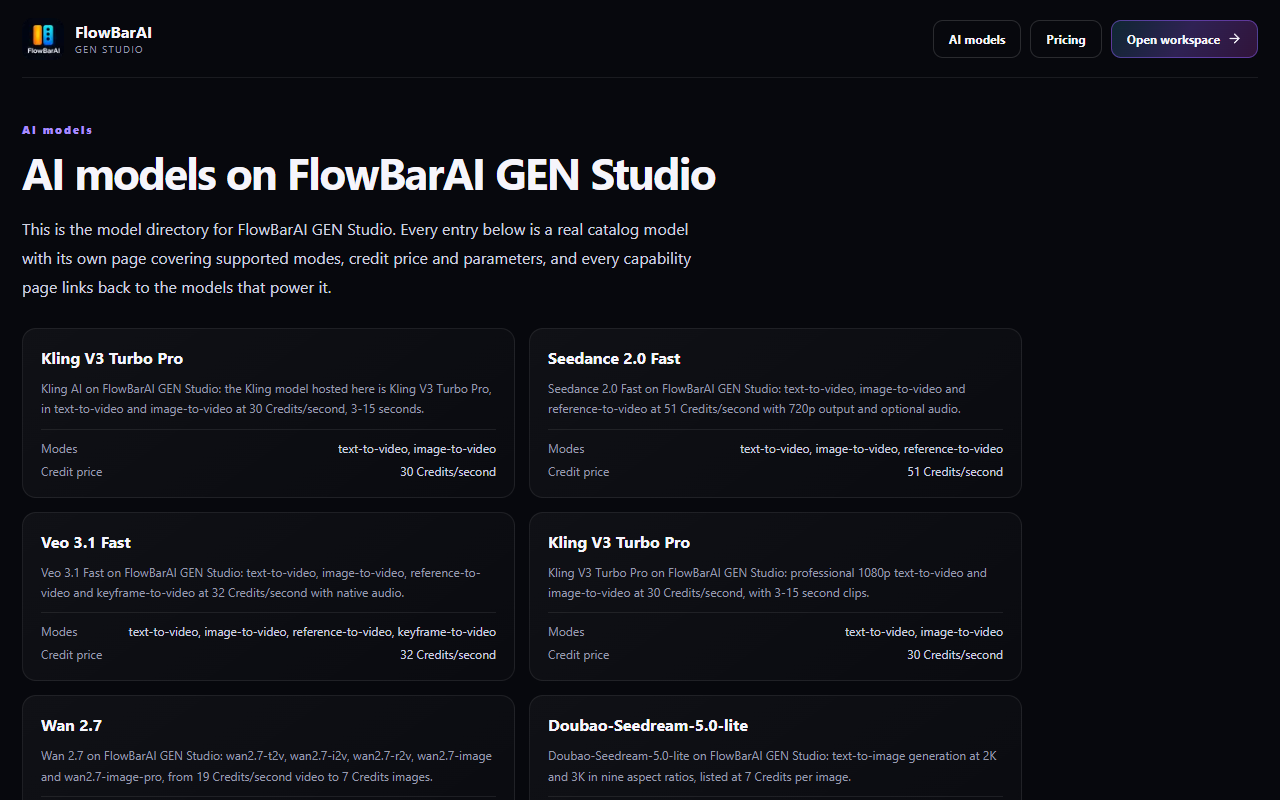This screenshot has height=800, width=1280.
Task: Click "Modes" label in Veo 3.1 Fast card
Action: click(59, 632)
